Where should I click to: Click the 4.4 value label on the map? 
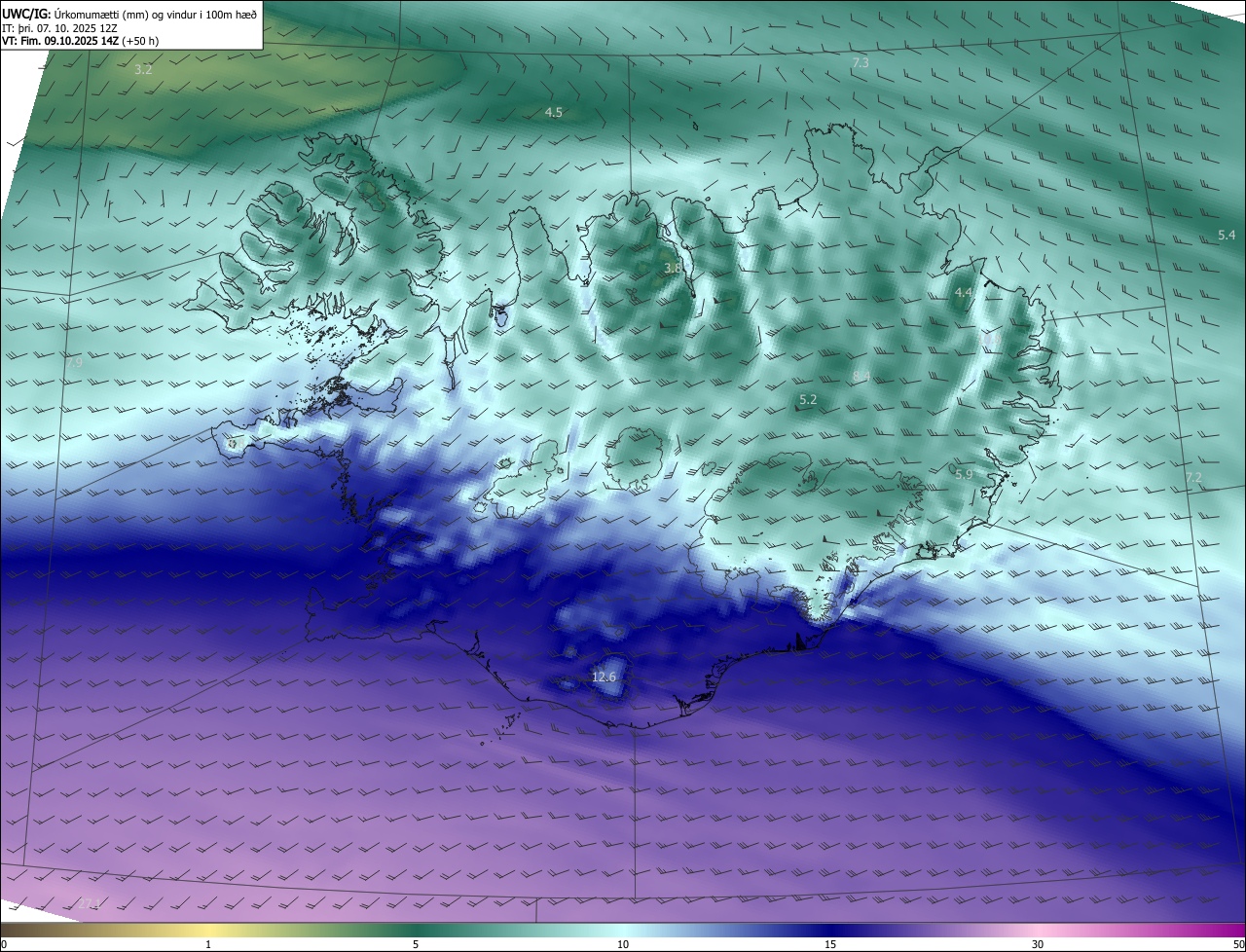964,292
